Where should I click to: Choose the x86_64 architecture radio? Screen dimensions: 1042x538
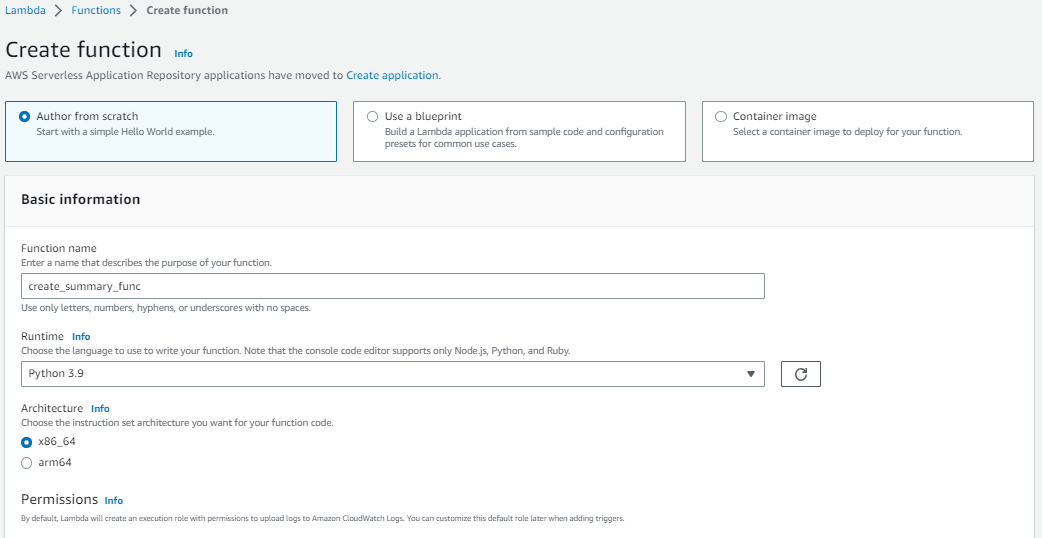[x=27, y=442]
